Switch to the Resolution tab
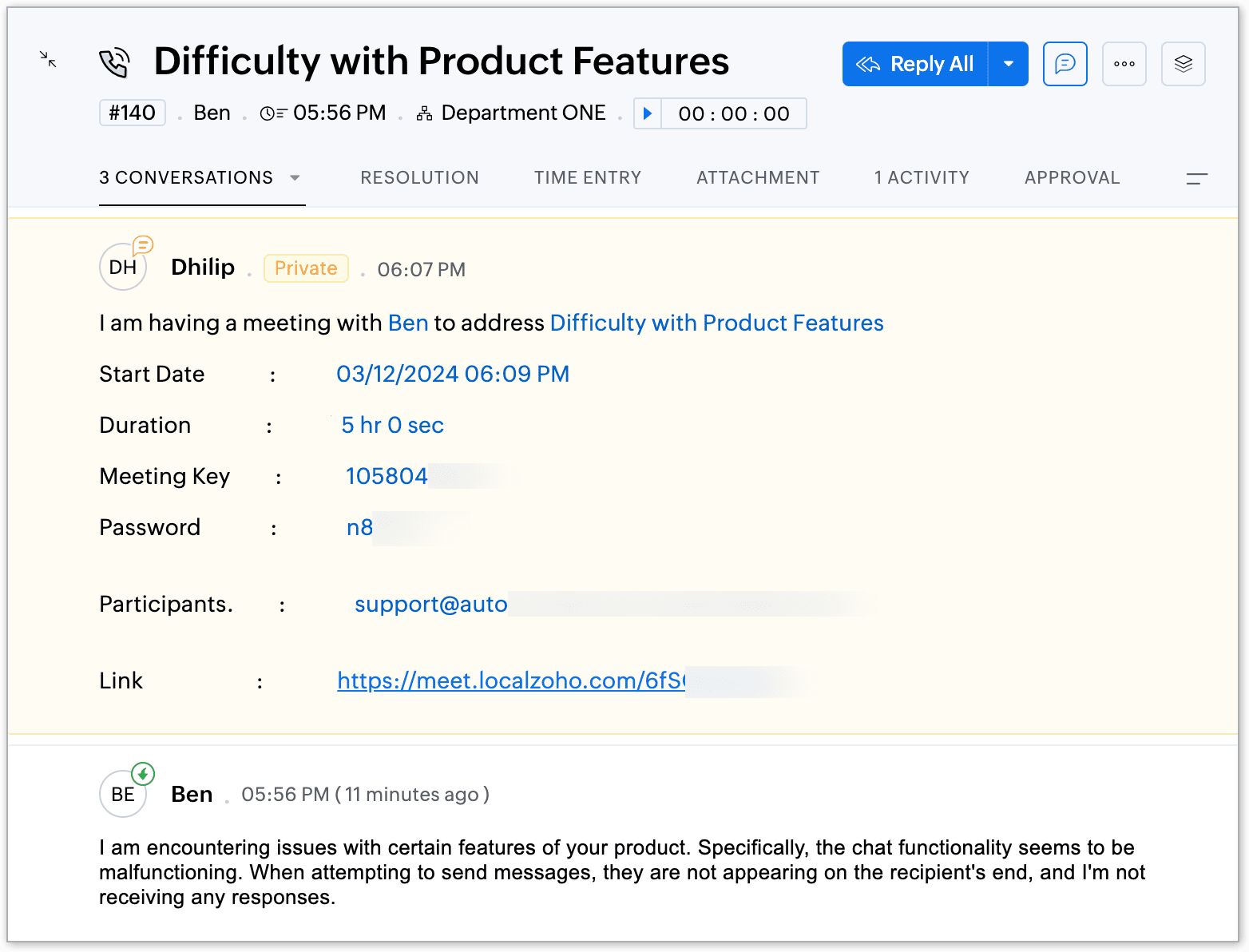This screenshot has width=1249, height=952. pyautogui.click(x=419, y=177)
